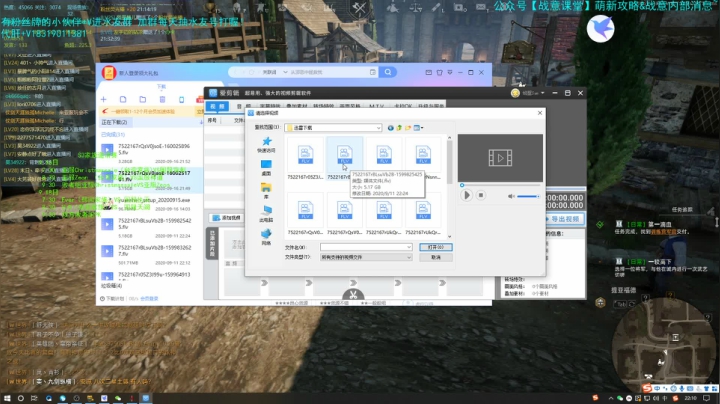Click Export Video (导出视频) button
Screen dimensions: 720x404
[564, 219]
